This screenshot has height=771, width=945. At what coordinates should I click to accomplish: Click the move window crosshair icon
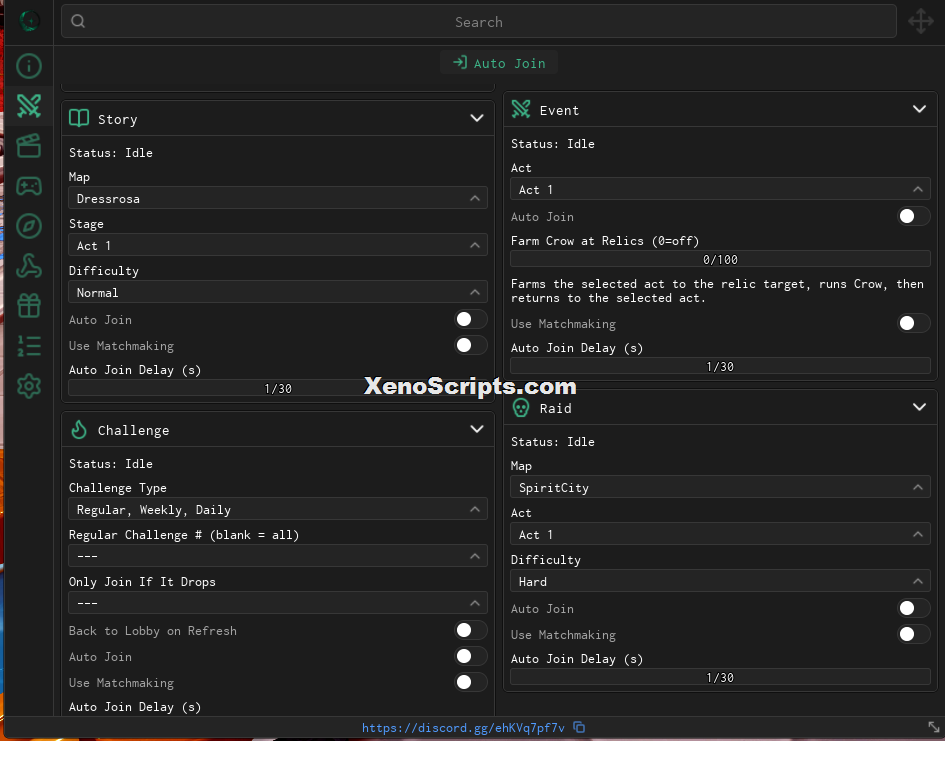point(921,21)
